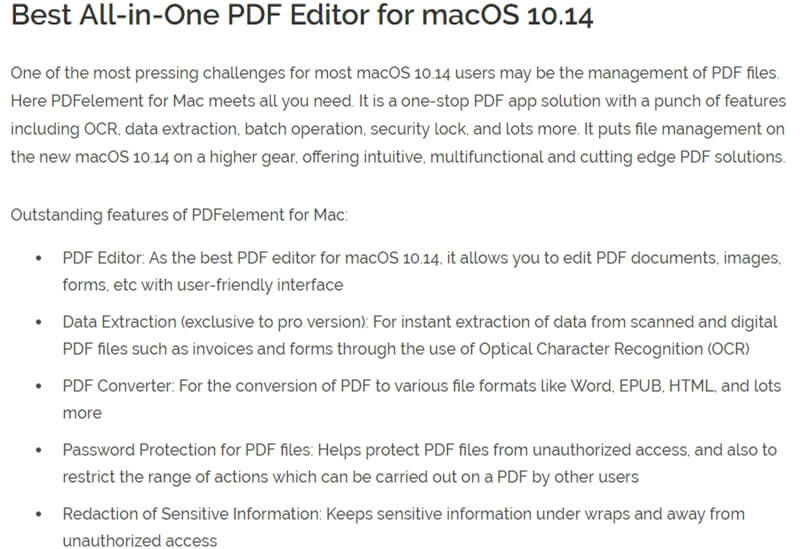
Task: Click the 'PDF Converter:' feature label
Action: click(x=118, y=386)
